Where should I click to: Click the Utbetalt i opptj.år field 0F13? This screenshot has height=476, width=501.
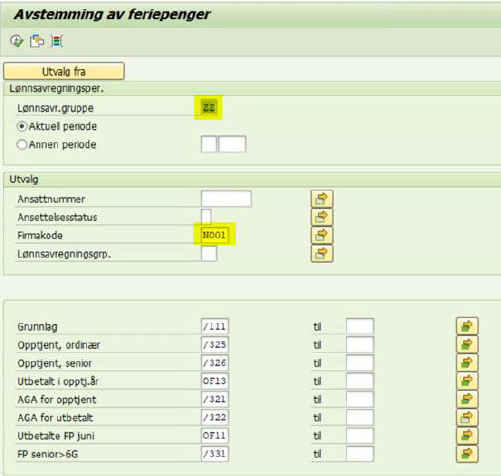215,381
